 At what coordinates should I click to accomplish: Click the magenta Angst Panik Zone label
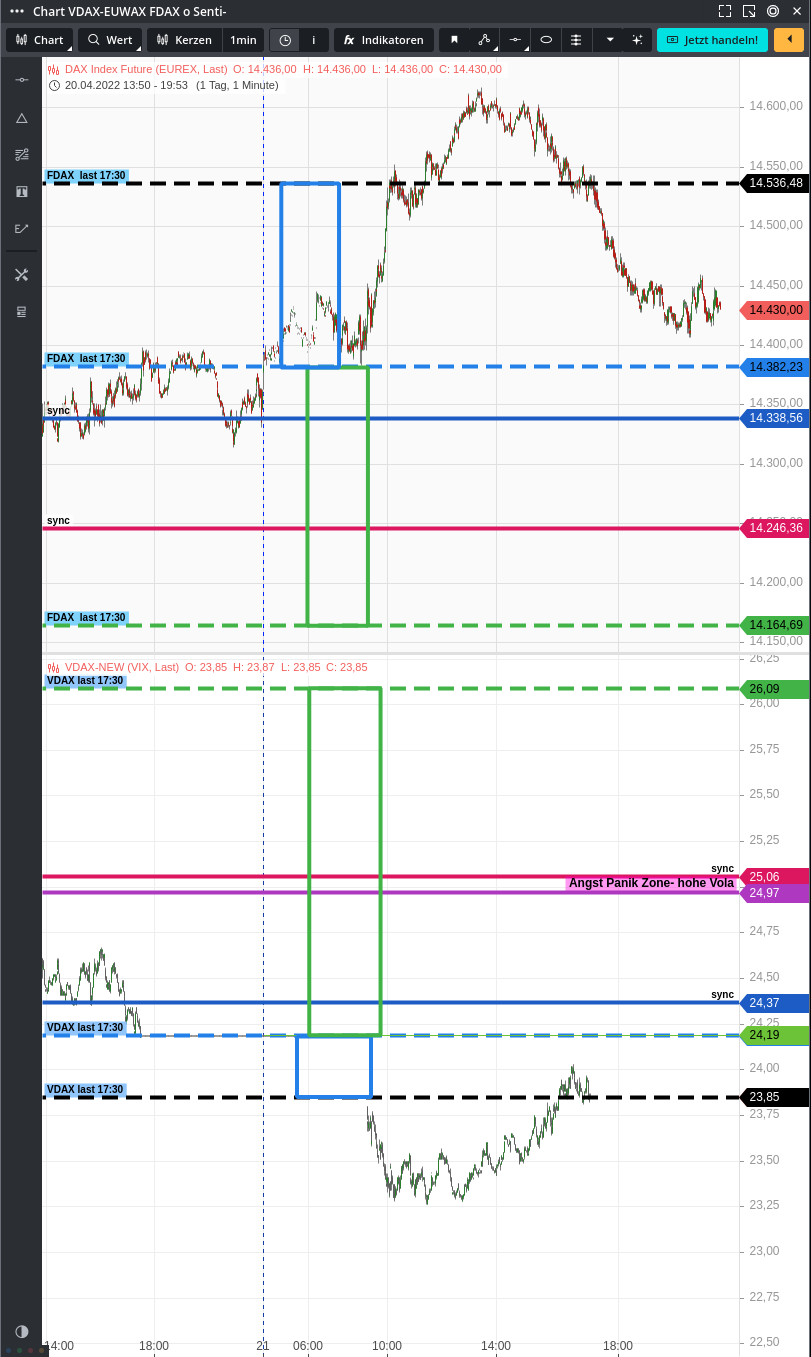tap(650, 883)
